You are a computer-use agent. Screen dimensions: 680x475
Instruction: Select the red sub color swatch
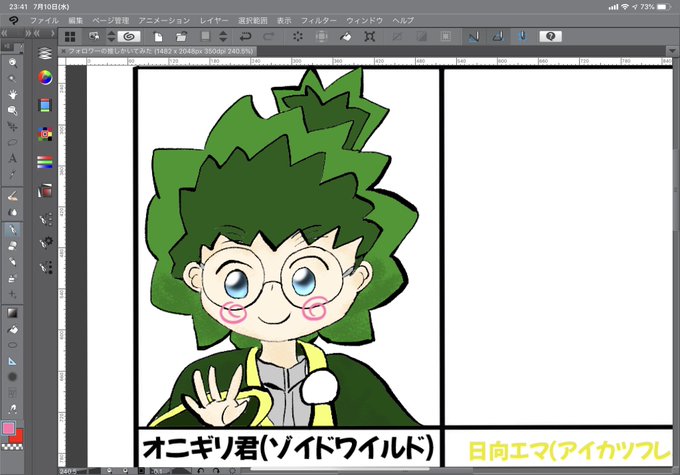17,437
